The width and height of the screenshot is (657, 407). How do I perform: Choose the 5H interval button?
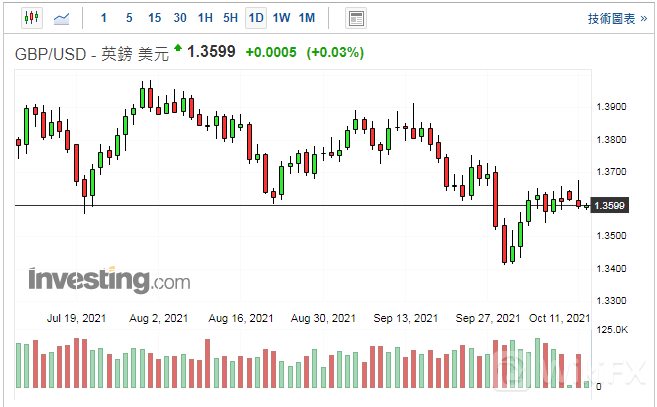pos(231,18)
